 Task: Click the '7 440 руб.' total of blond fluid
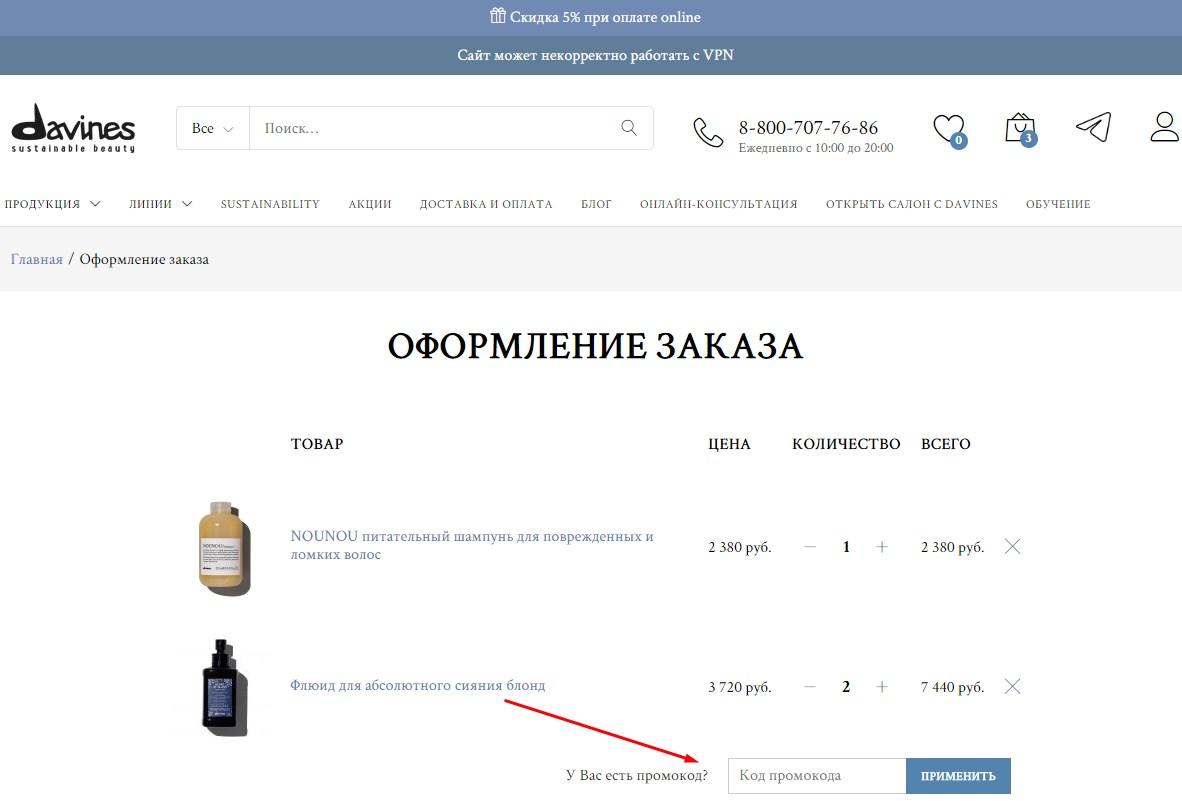tap(952, 687)
